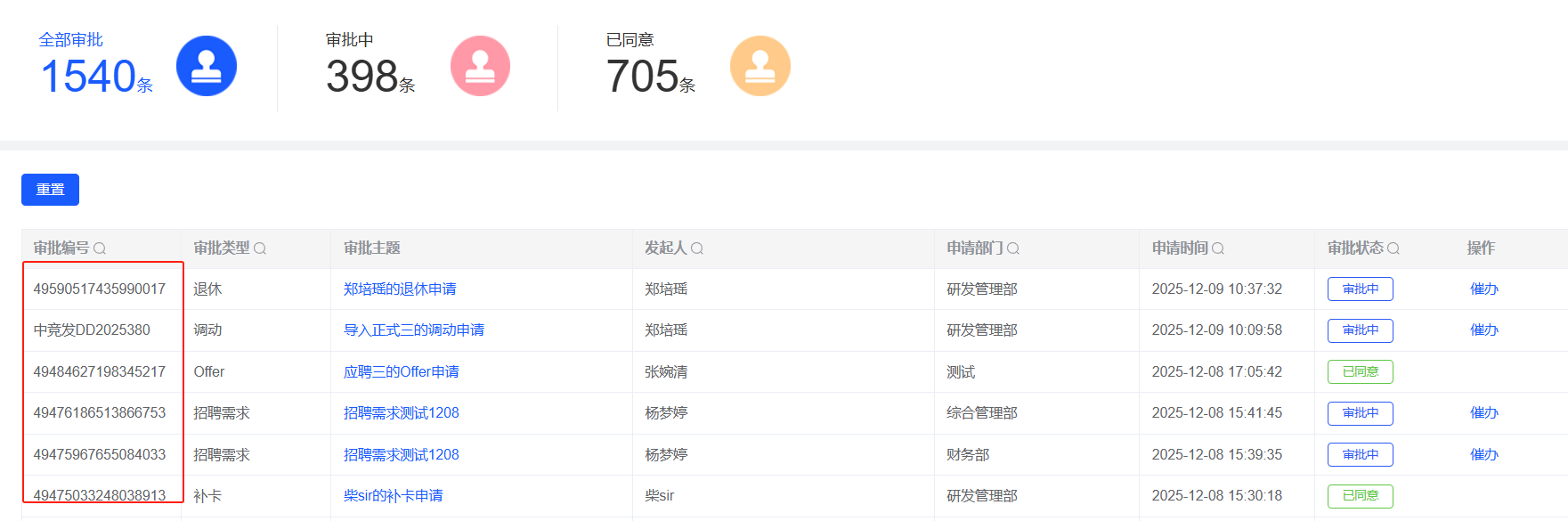1568x521 pixels.
Task: Click the blue stamp icon for 全部审批
Action: pos(207,66)
